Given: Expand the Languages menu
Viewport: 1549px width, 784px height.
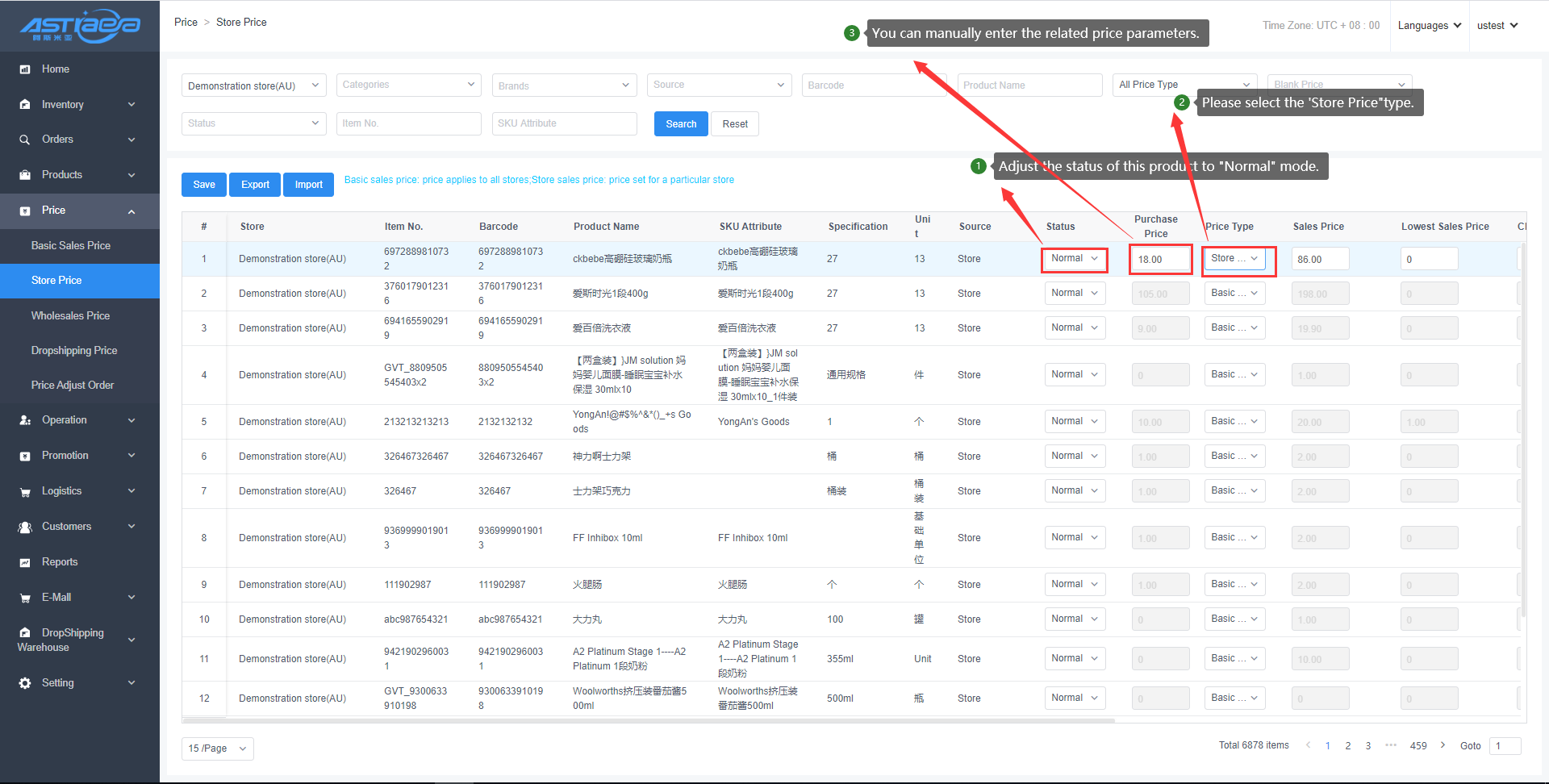Looking at the screenshot, I should tap(1429, 26).
